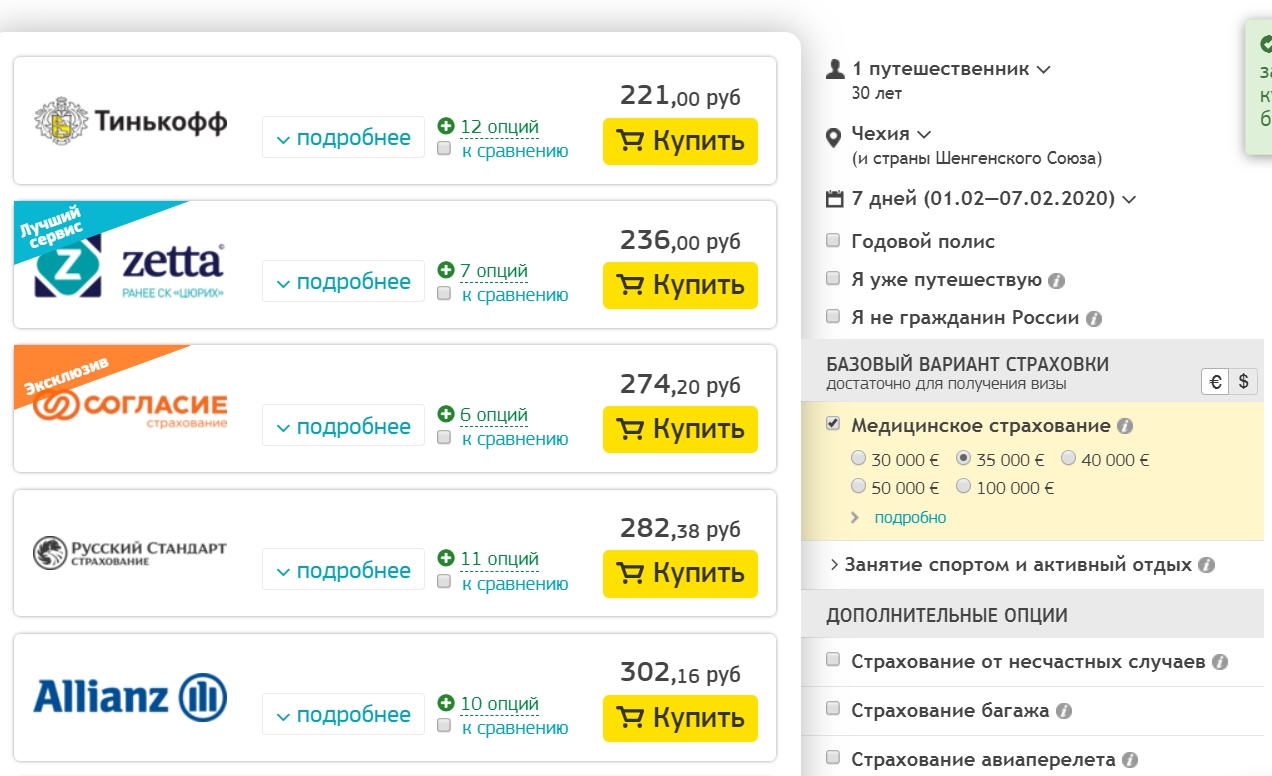The height and width of the screenshot is (776, 1272).
Task: Select 40 000 € coverage option
Action: [x=1068, y=459]
